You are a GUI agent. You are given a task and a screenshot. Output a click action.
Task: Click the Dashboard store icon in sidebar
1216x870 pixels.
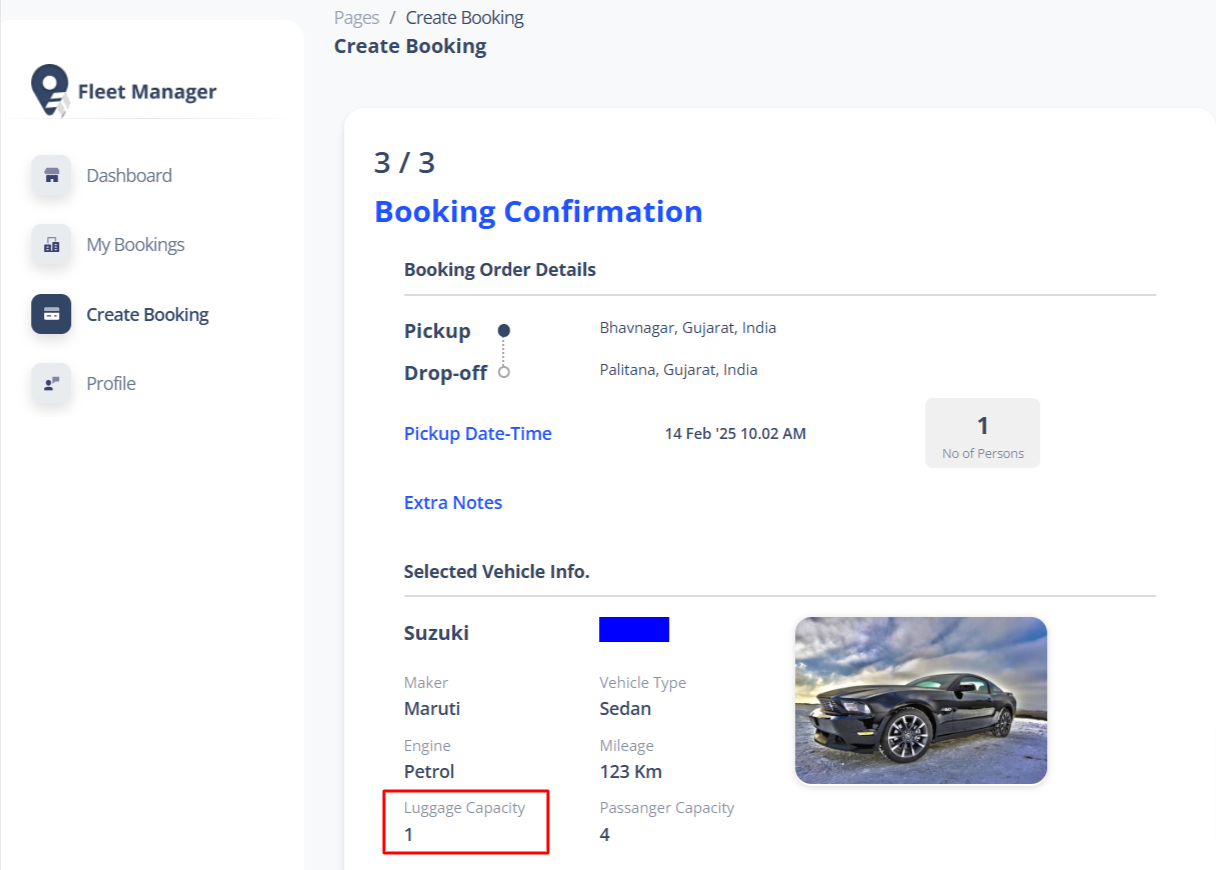pos(51,176)
